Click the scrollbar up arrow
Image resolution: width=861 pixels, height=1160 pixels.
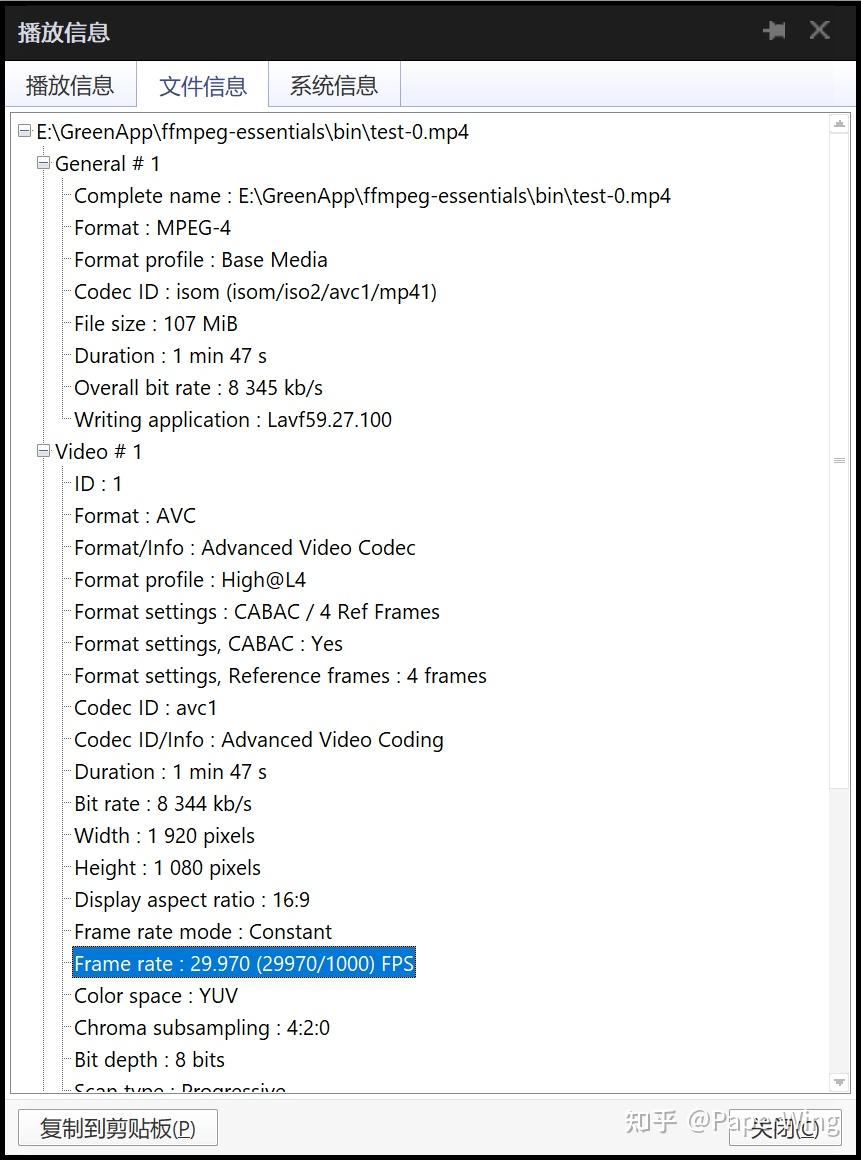839,124
